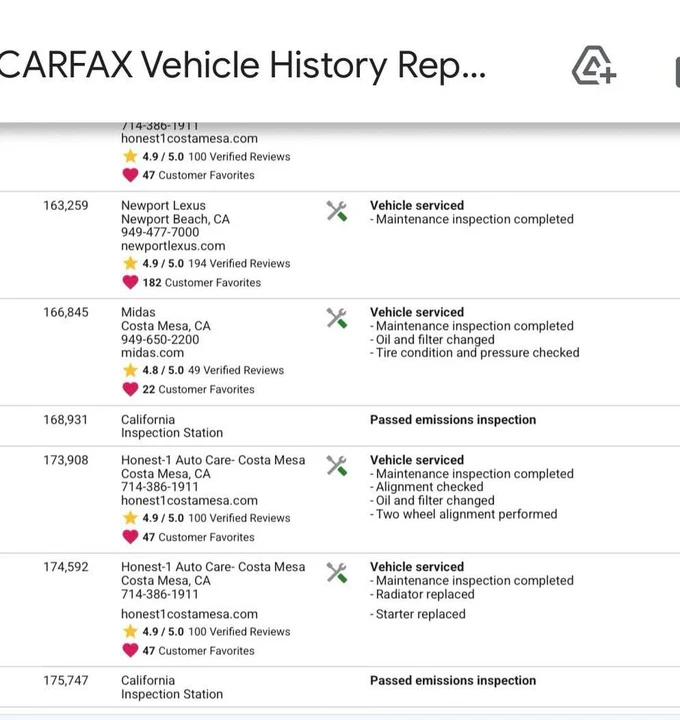The height and width of the screenshot is (720, 680).
Task: Select mileage value 175,747
Action: (66, 681)
